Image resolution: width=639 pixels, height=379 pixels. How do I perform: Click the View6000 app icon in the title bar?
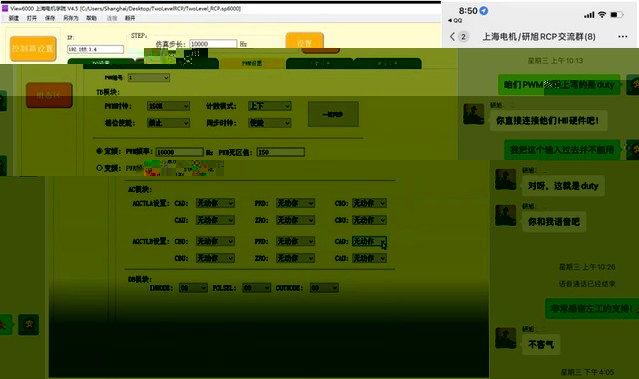5,8
